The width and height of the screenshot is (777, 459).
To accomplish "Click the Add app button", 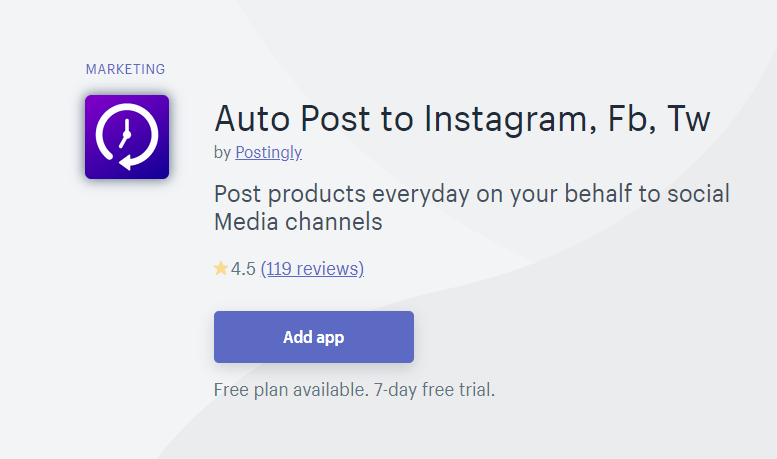I will 314,337.
